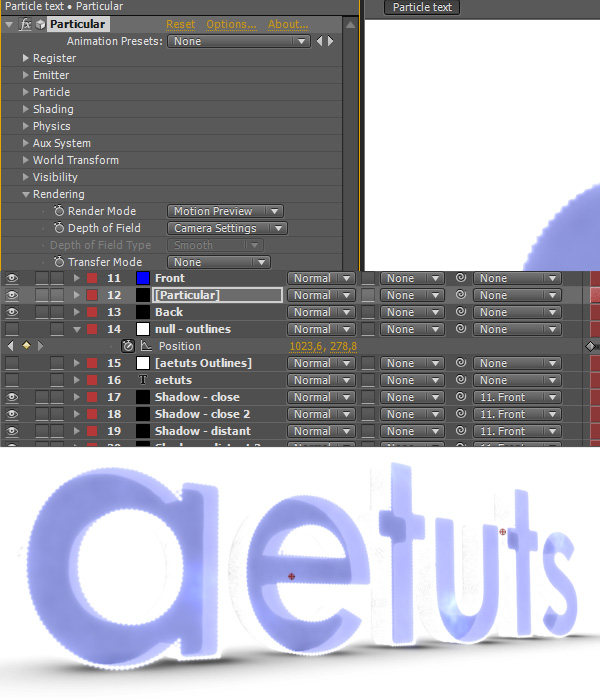Expand the Register group
600x700 pixels.
(25, 58)
